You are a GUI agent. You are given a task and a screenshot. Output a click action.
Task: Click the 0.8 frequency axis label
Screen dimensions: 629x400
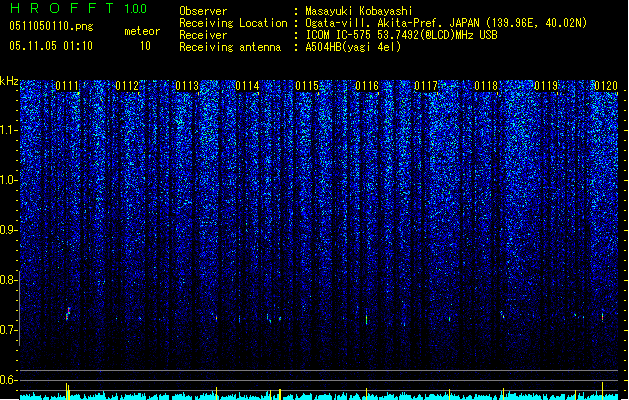9,280
